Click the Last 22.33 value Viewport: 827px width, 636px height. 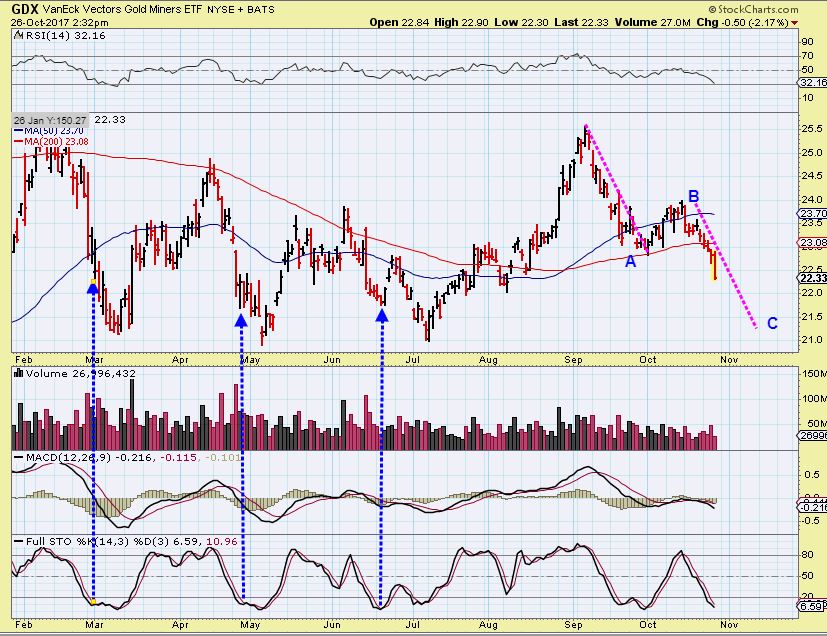click(x=581, y=23)
